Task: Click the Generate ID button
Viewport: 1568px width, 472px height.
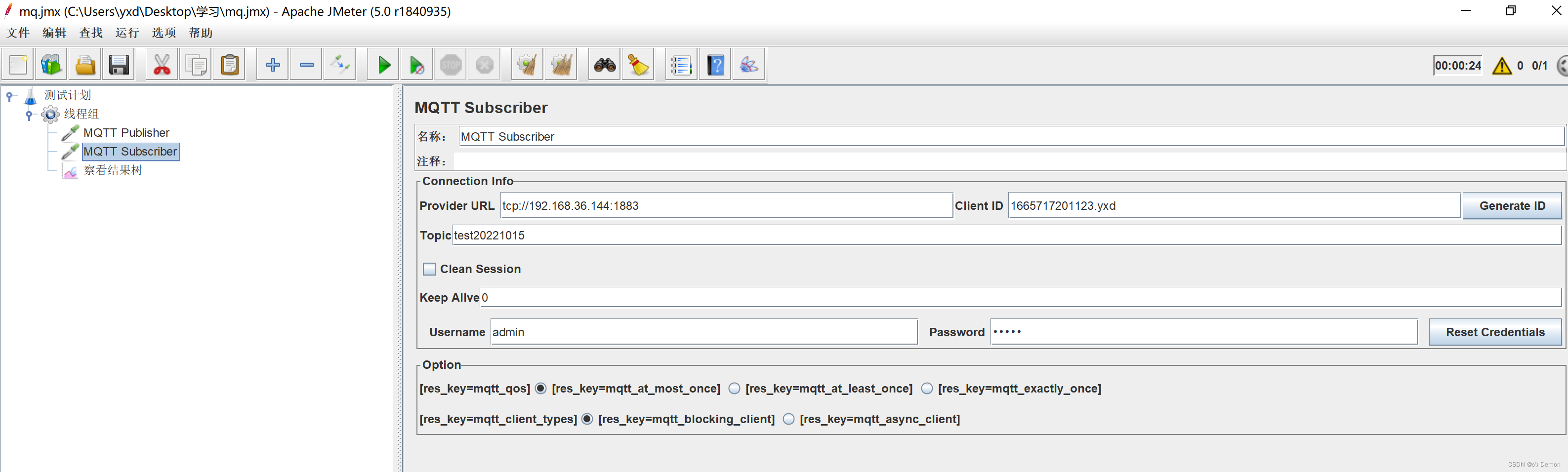Action: [1512, 205]
